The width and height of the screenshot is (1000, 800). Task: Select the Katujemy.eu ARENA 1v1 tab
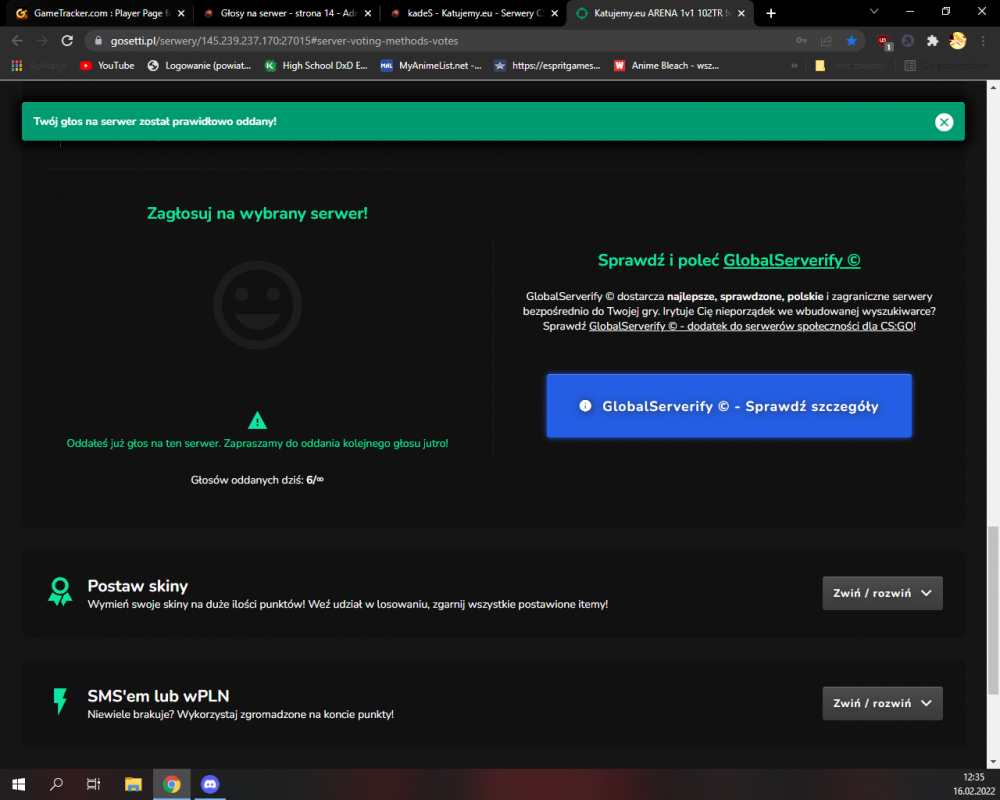click(660, 13)
